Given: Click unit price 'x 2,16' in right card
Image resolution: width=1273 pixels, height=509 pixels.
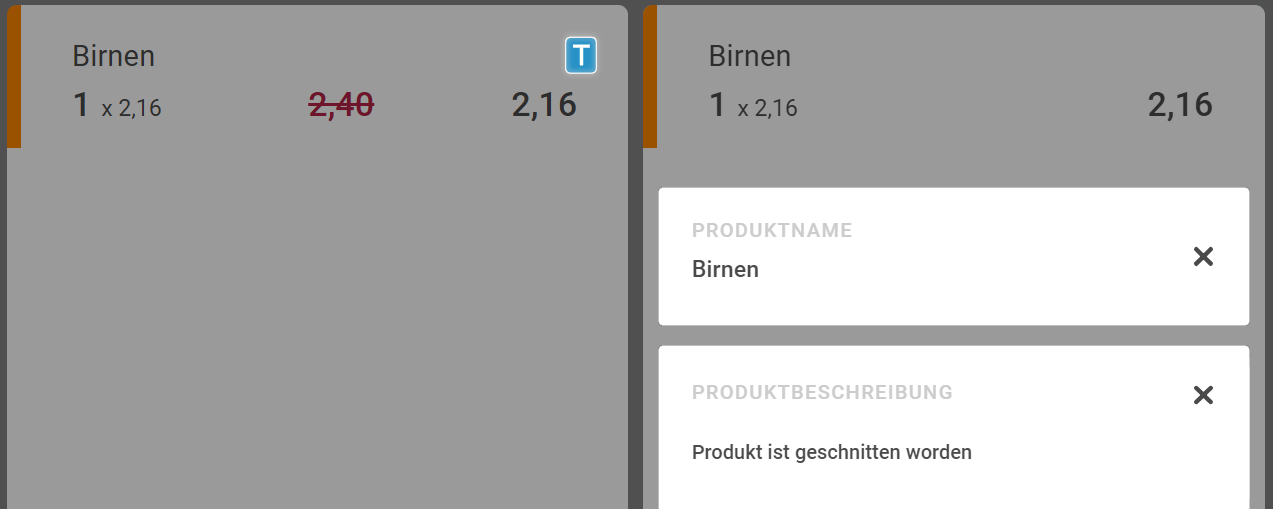Looking at the screenshot, I should point(768,108).
